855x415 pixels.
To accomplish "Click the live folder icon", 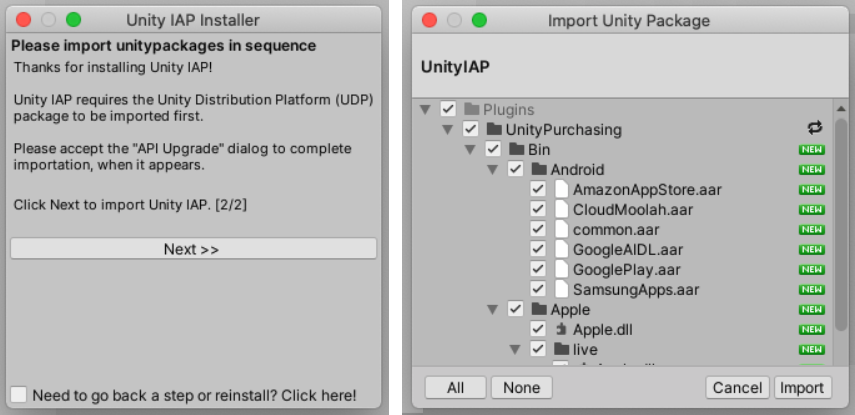I will point(561,349).
